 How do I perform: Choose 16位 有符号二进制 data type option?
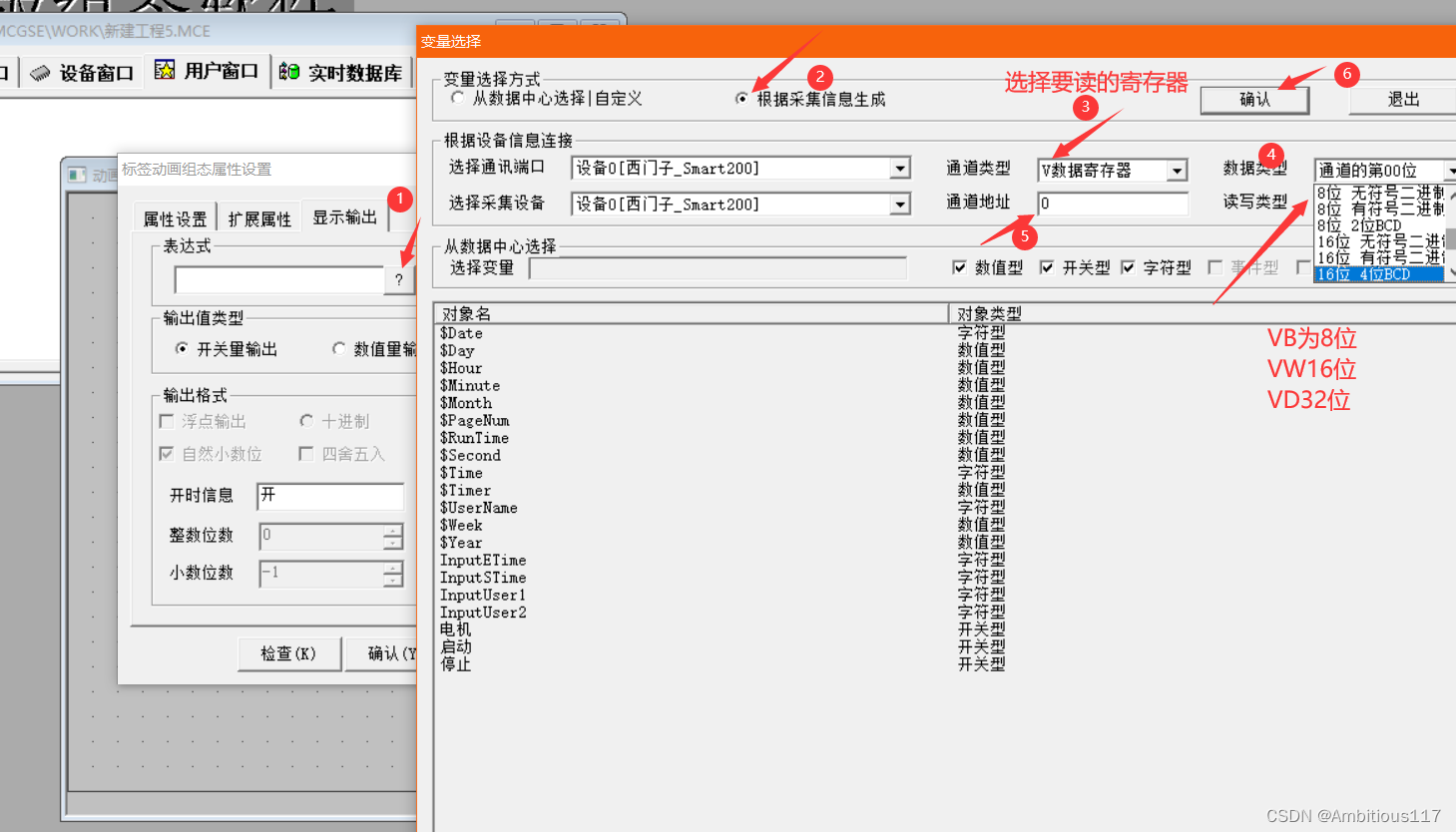tap(1378, 257)
